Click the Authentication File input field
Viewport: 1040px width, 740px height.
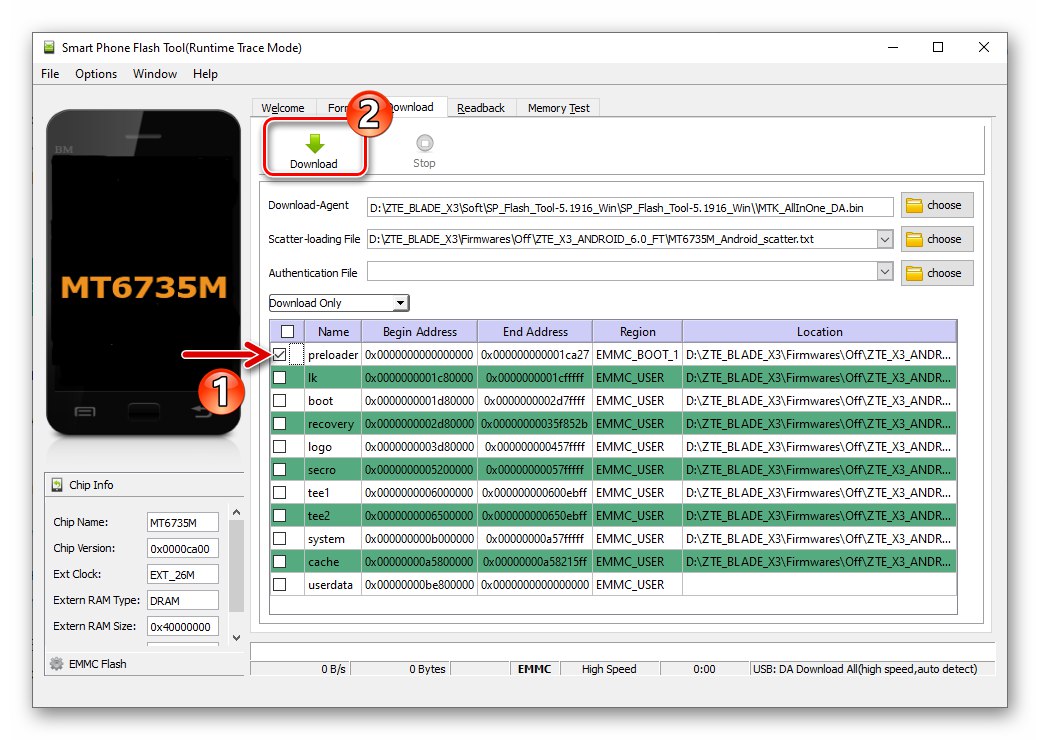pos(622,271)
